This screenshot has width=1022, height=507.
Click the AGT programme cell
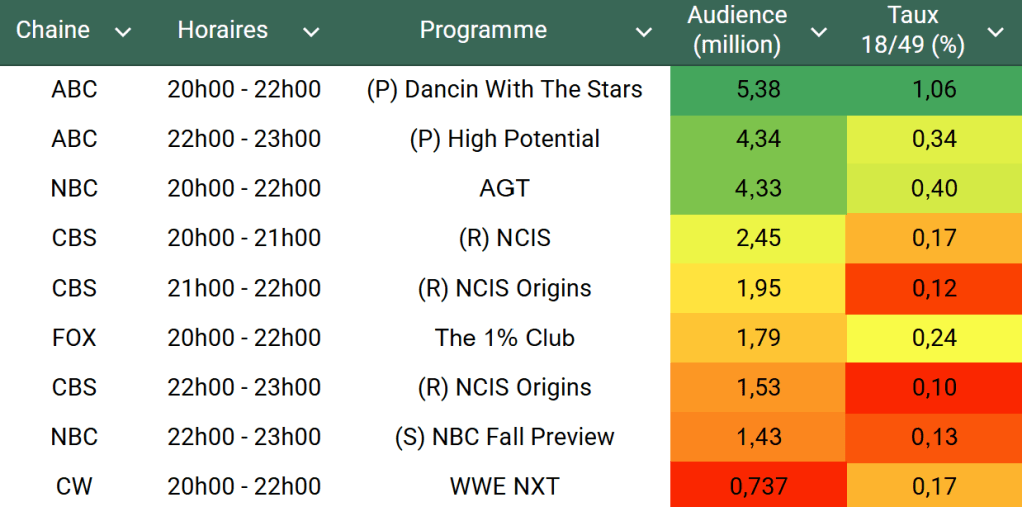point(504,188)
